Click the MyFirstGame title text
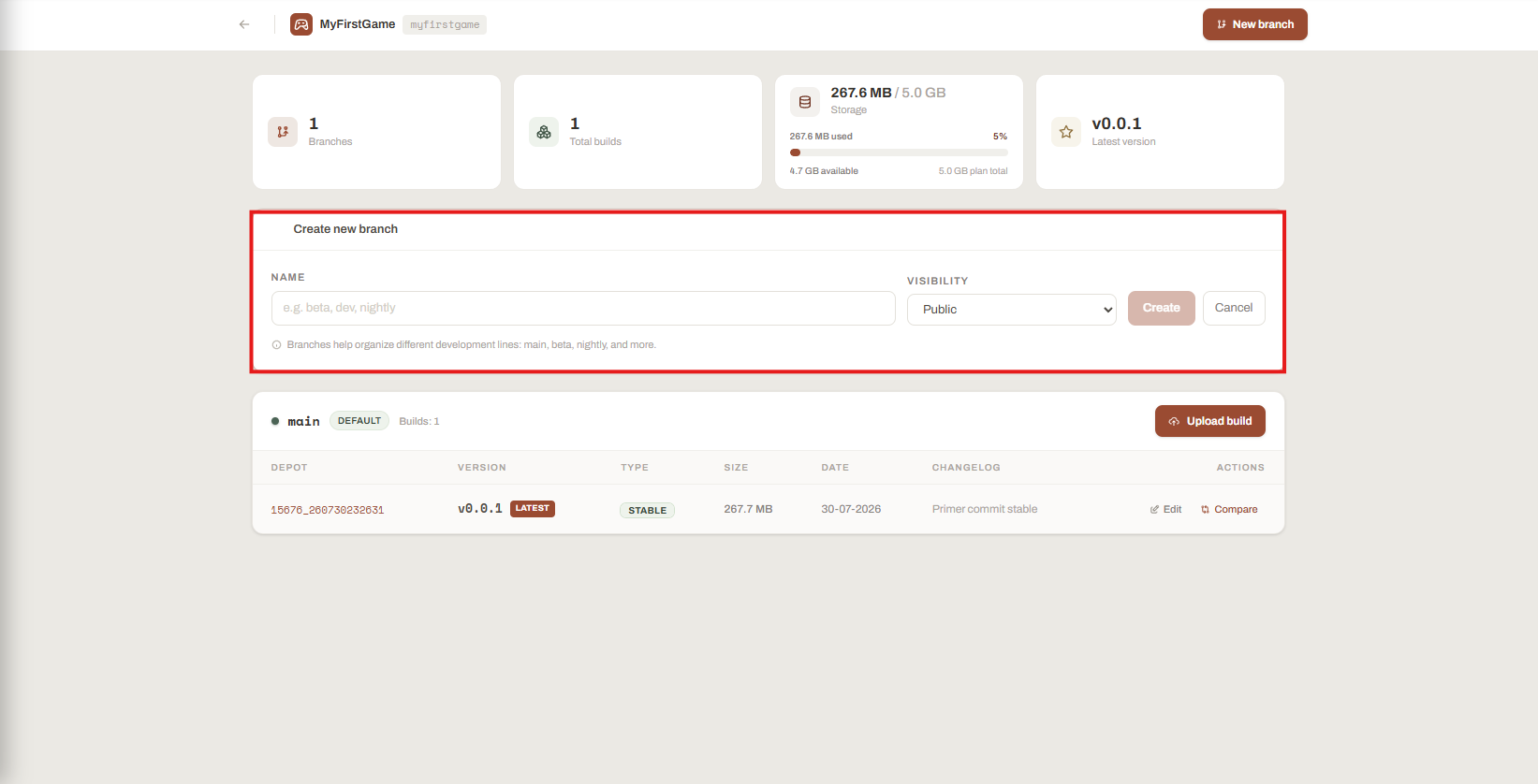1538x784 pixels. [x=358, y=24]
